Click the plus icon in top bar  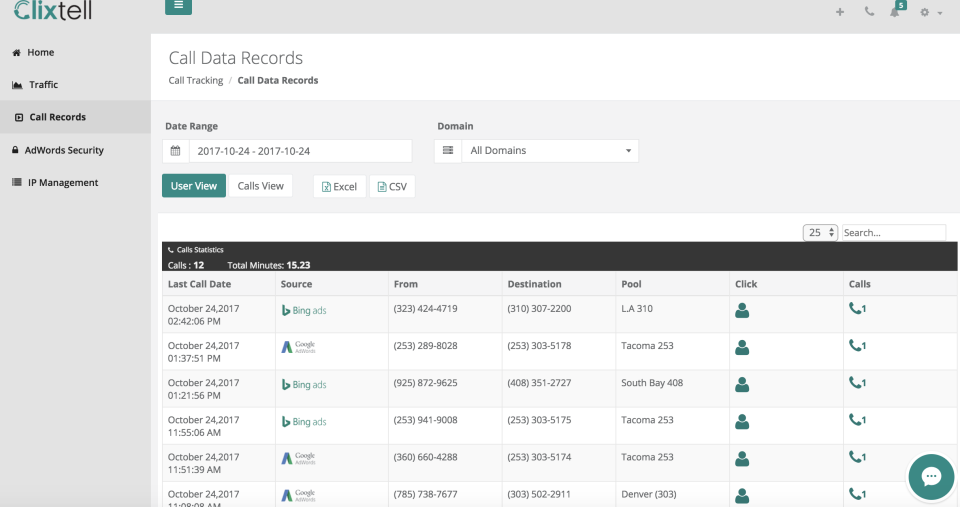pos(840,12)
